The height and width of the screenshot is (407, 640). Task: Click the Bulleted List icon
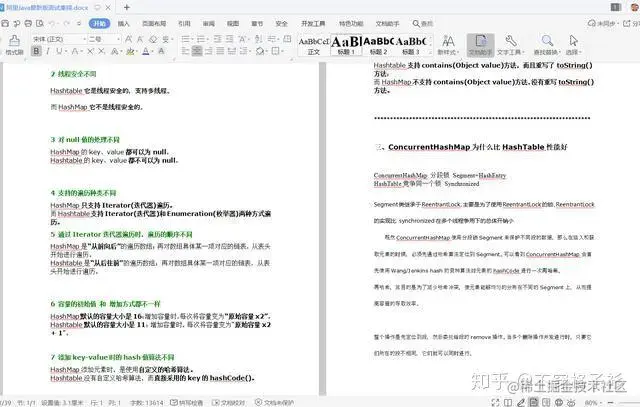click(186, 39)
